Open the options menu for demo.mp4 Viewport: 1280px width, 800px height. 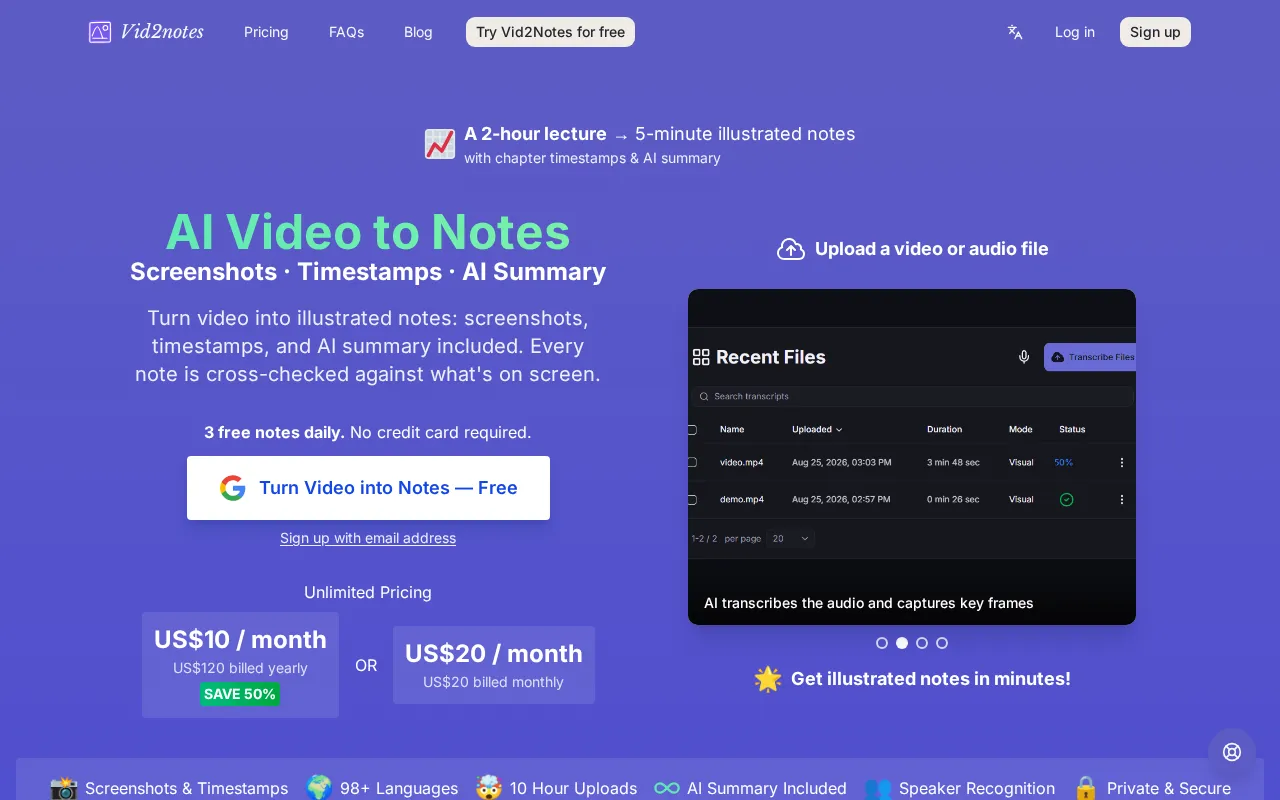coord(1121,499)
